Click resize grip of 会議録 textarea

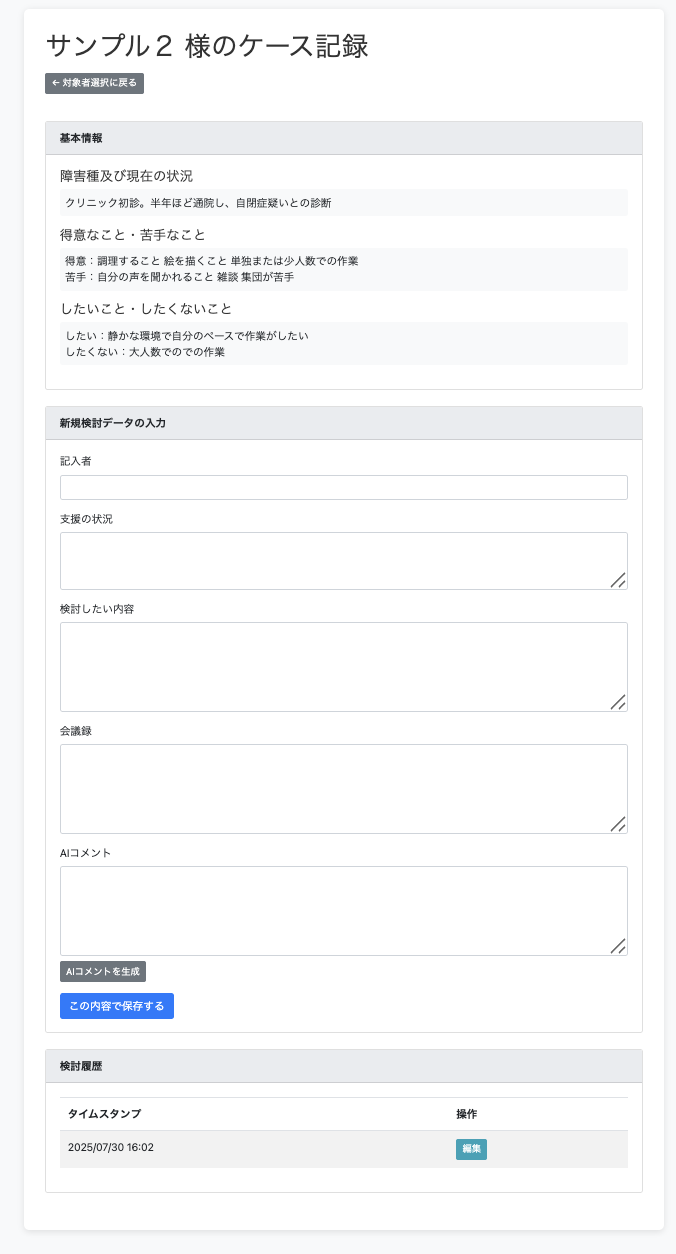click(x=618, y=824)
